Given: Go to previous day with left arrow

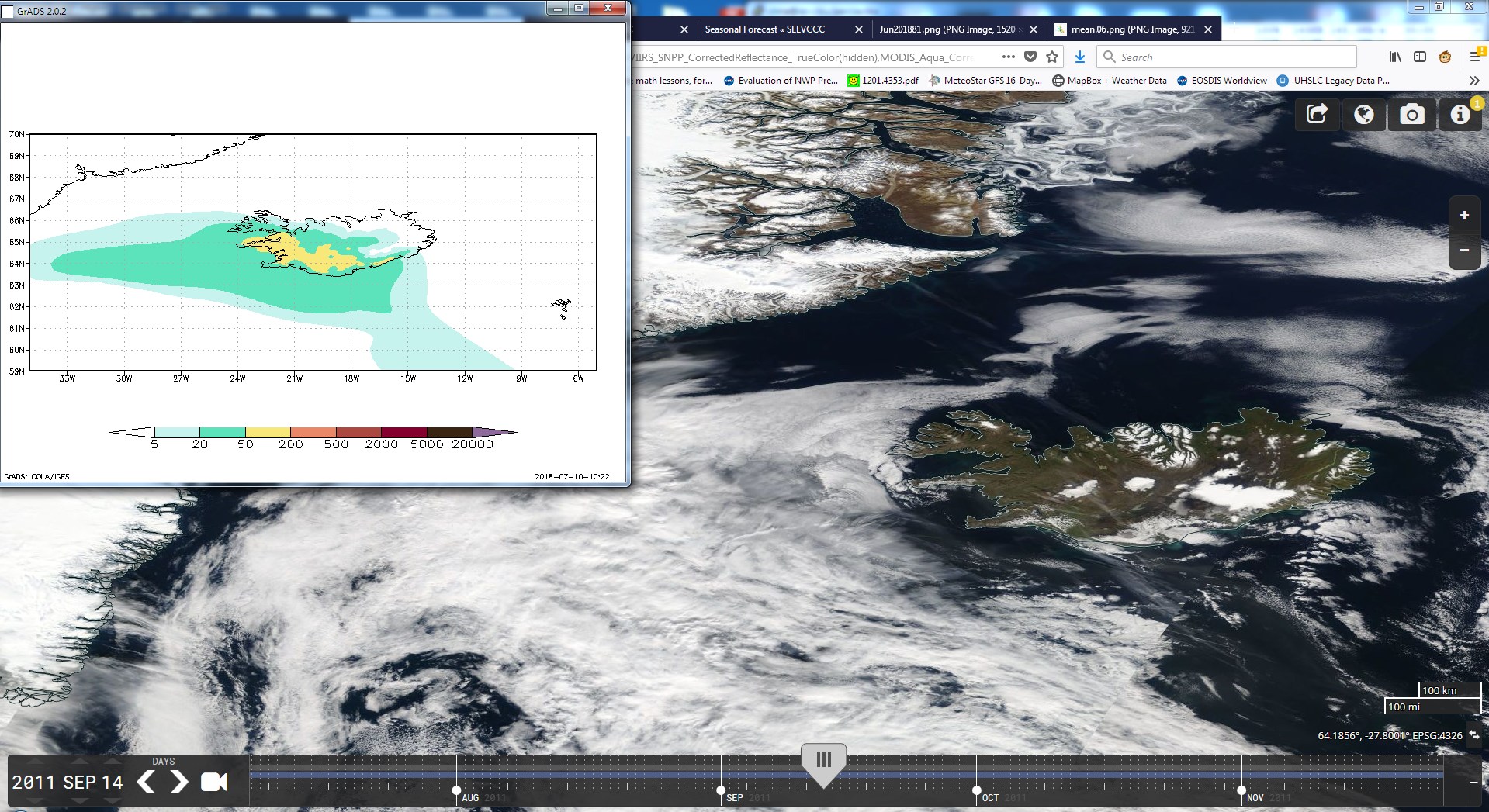Looking at the screenshot, I should [146, 782].
